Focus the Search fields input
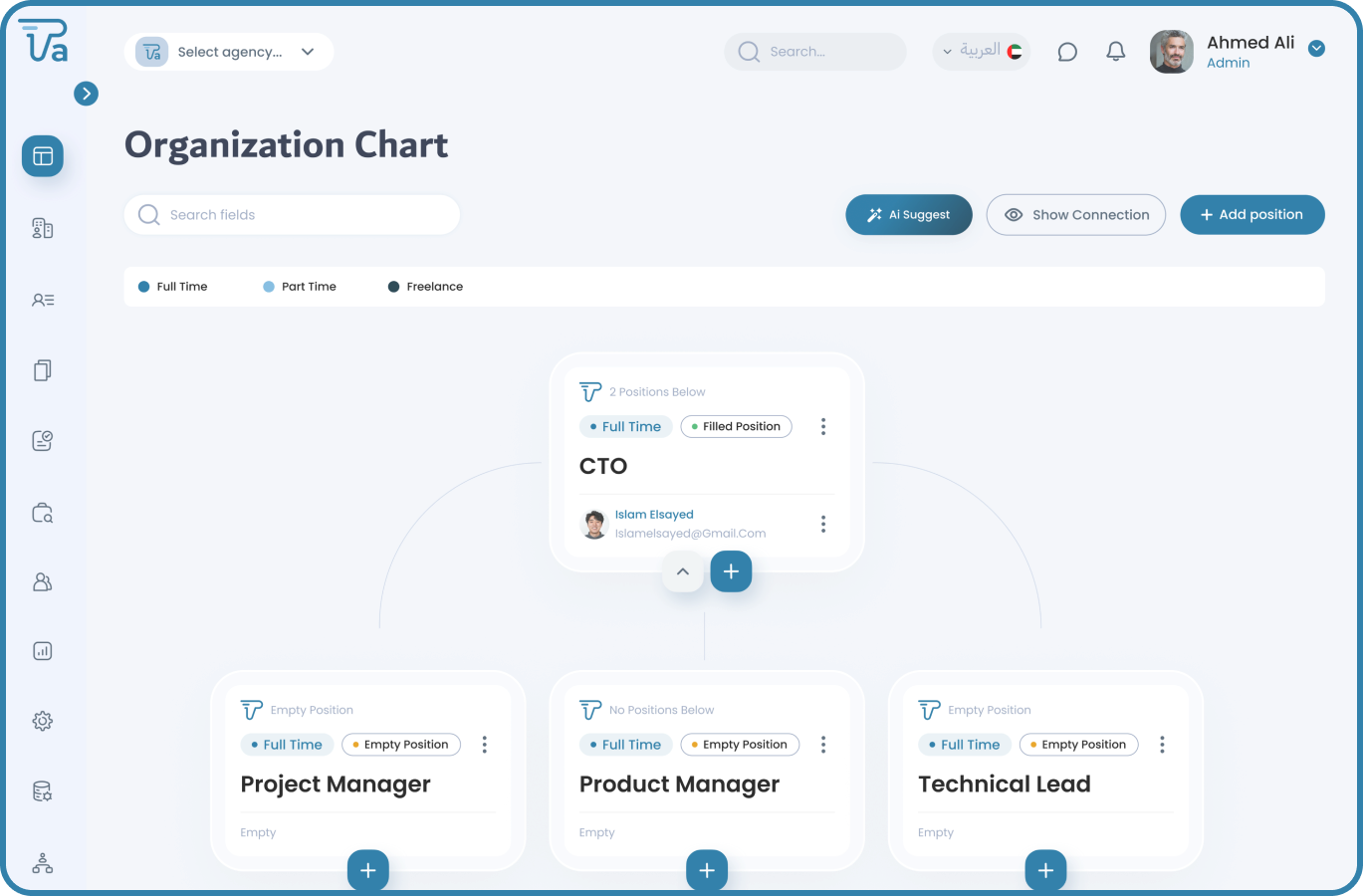1363x896 pixels. pyautogui.click(x=292, y=215)
